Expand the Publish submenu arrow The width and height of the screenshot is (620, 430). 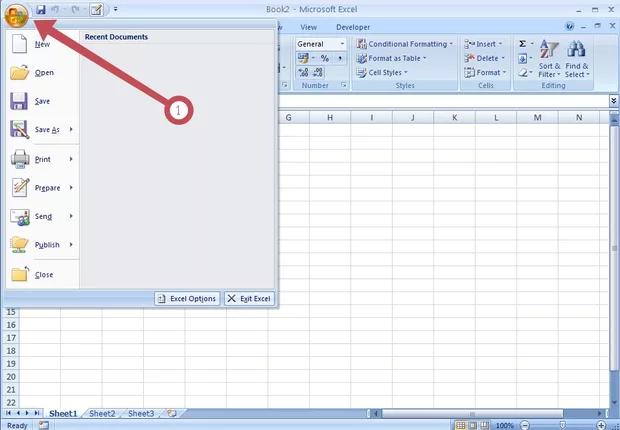coord(71,244)
